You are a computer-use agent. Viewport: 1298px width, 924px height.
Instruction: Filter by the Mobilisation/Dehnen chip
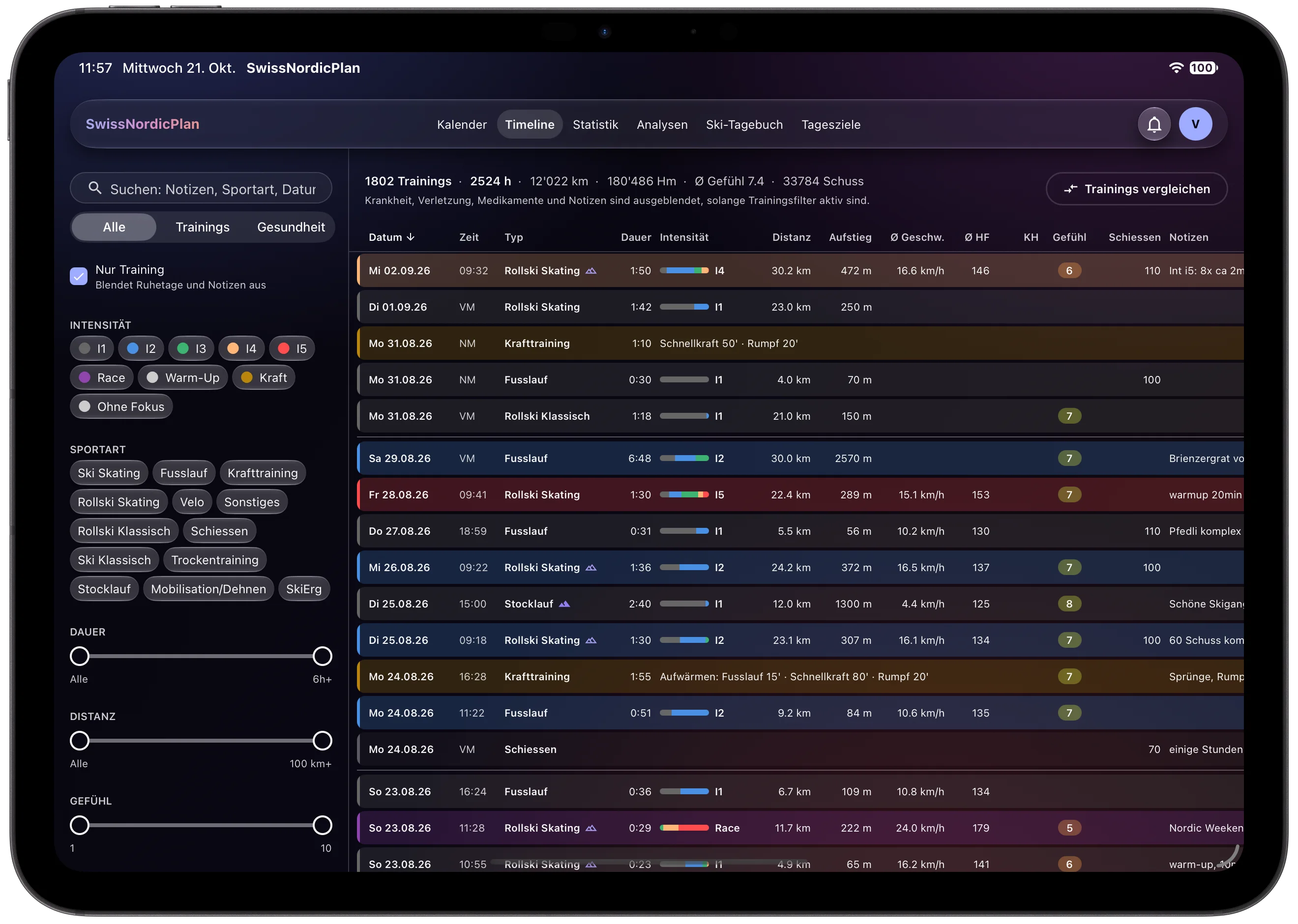208,589
